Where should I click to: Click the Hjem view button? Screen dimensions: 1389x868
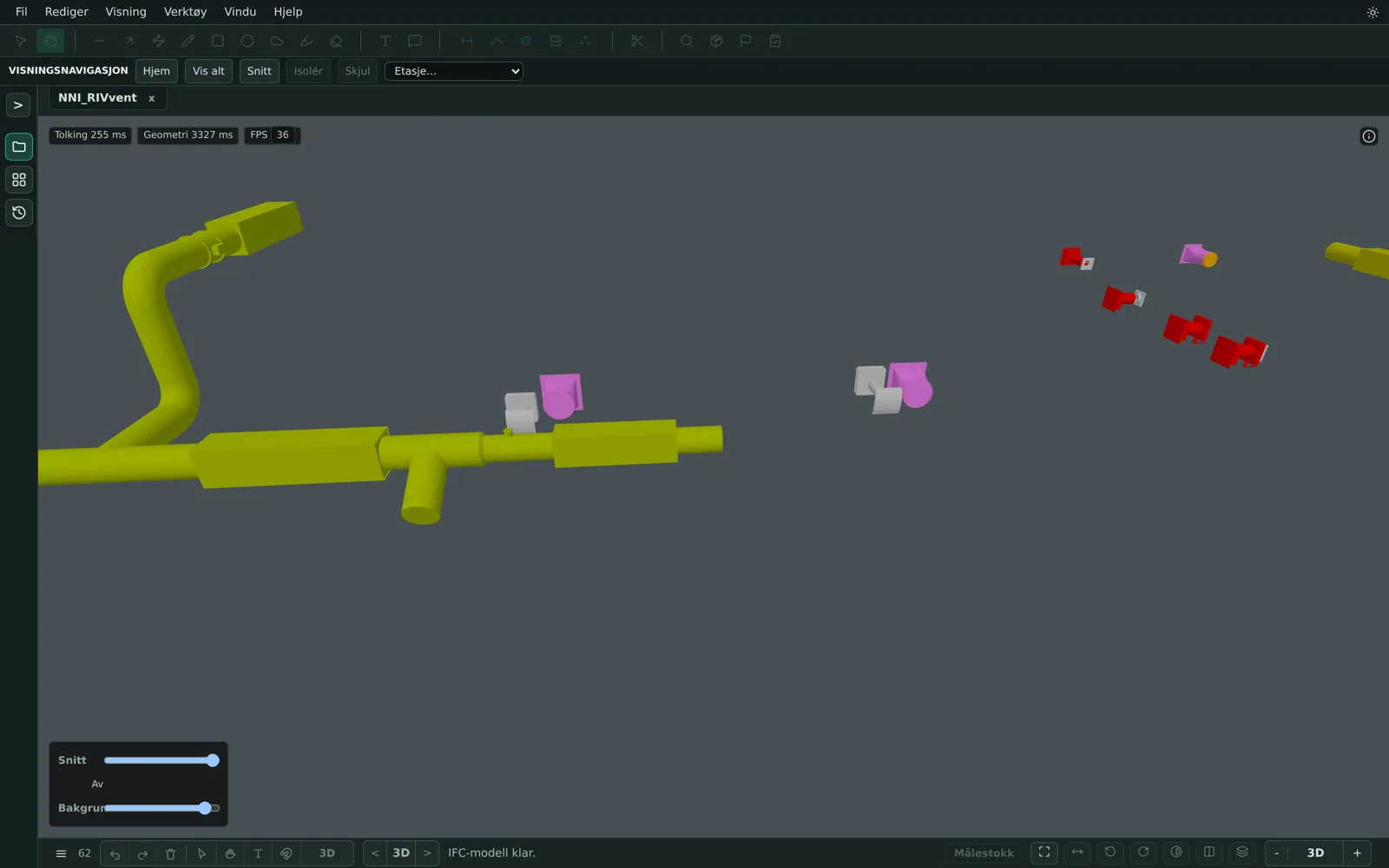pos(157,71)
